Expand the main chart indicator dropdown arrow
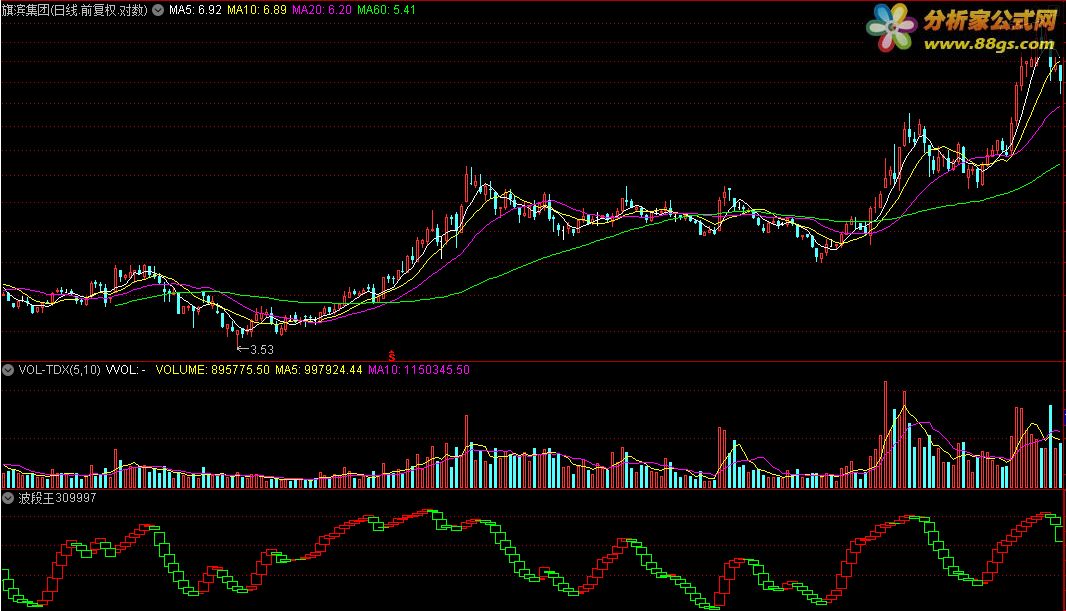This screenshot has height=611, width=1066. pos(158,10)
